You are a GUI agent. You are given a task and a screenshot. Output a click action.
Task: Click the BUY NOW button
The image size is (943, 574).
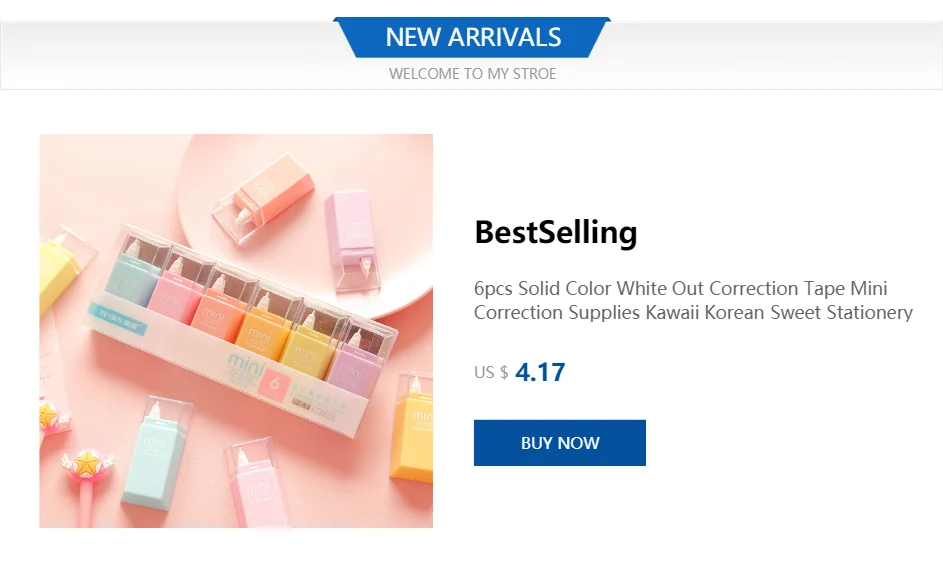[x=559, y=443]
